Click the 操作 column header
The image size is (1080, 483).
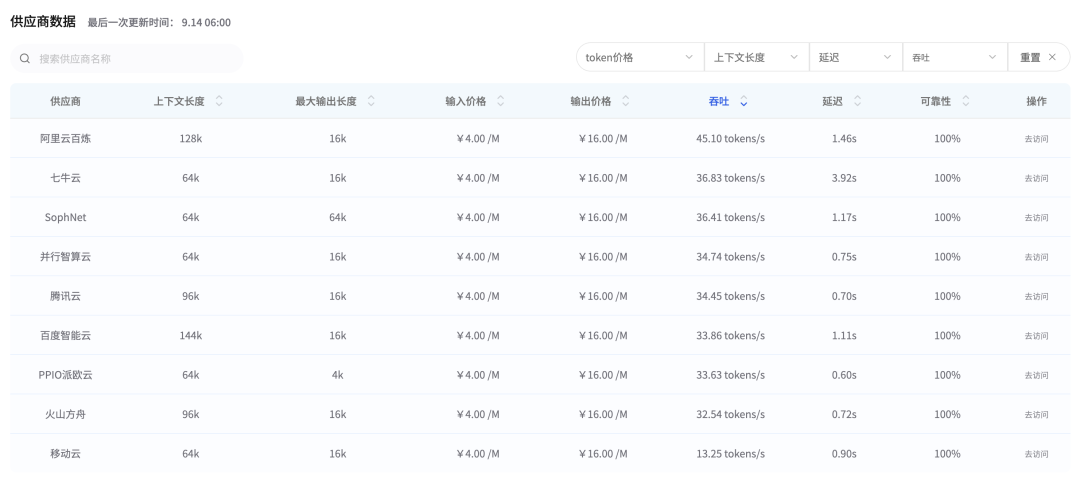(x=1036, y=101)
